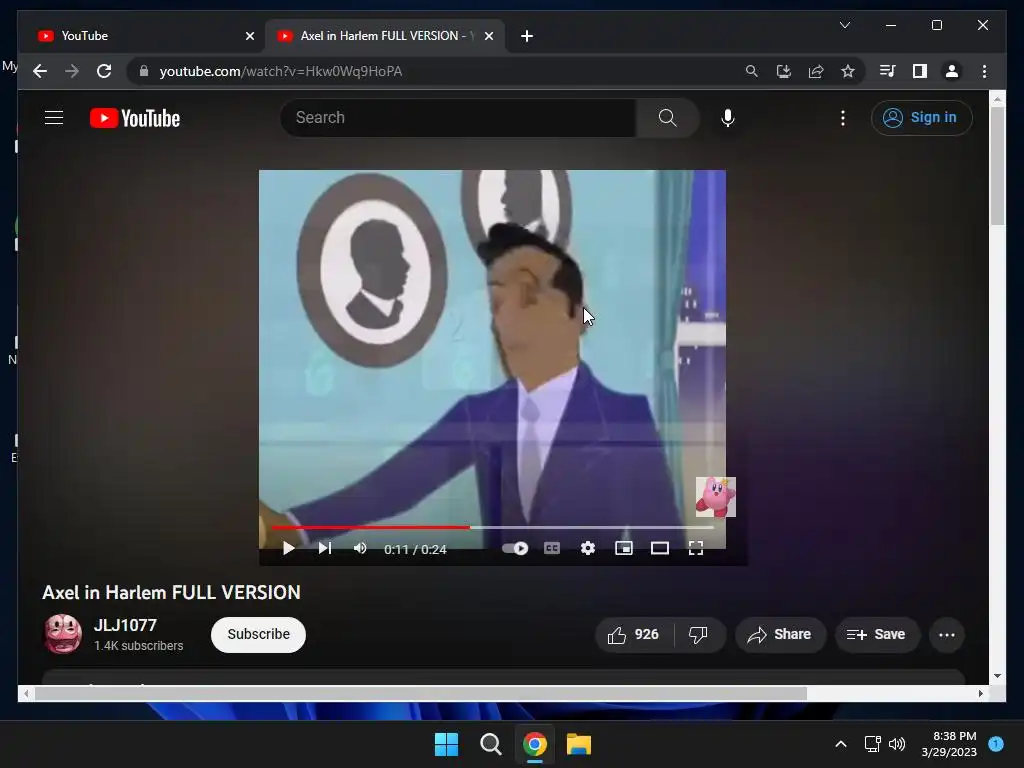
Task: Click the address bar URL
Action: 281,71
